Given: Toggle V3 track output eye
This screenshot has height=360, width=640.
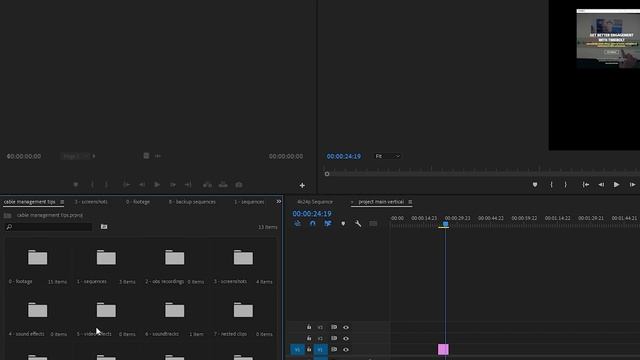Looking at the screenshot, I should point(346,327).
